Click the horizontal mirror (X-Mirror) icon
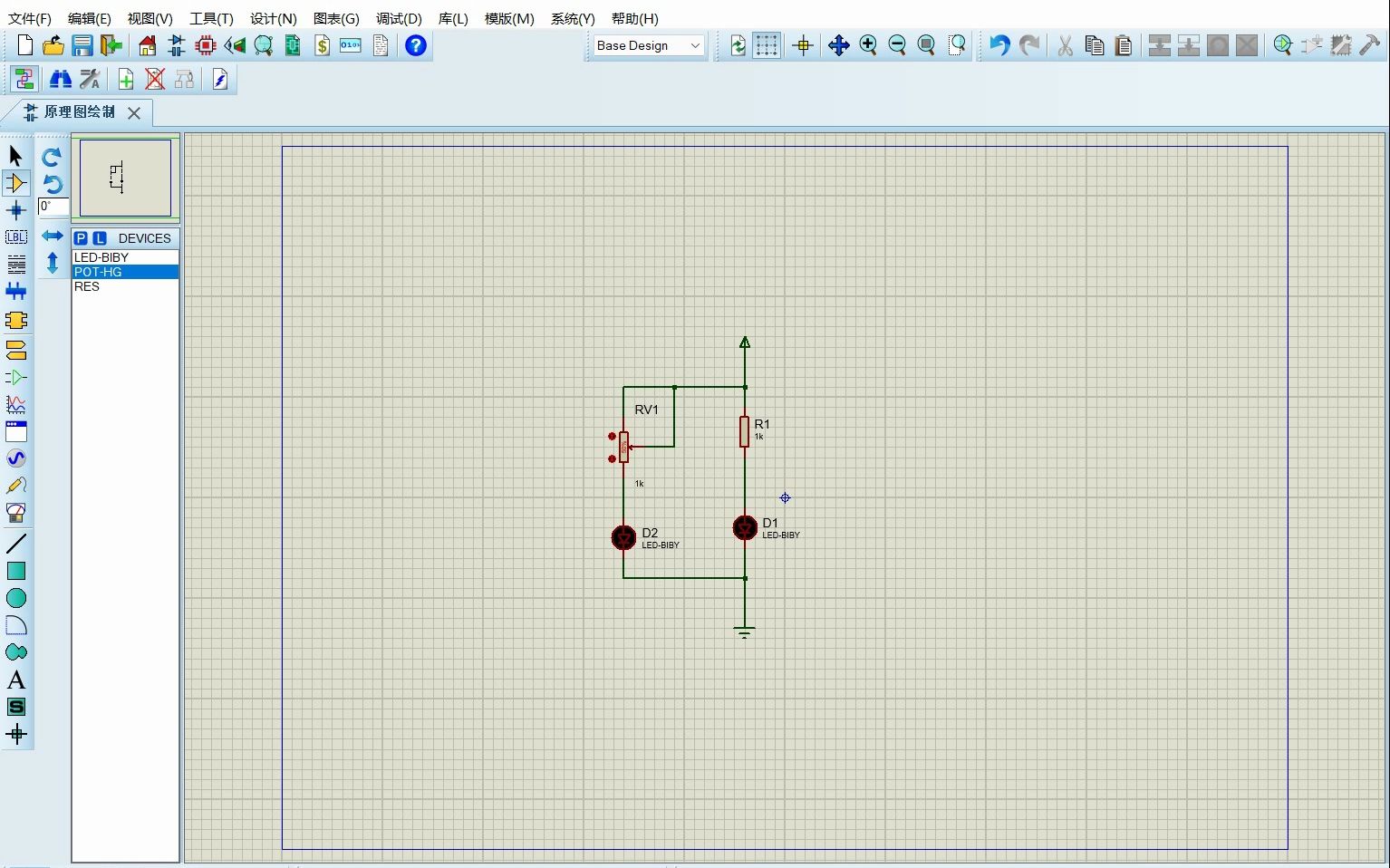The width and height of the screenshot is (1390, 868). (x=53, y=236)
